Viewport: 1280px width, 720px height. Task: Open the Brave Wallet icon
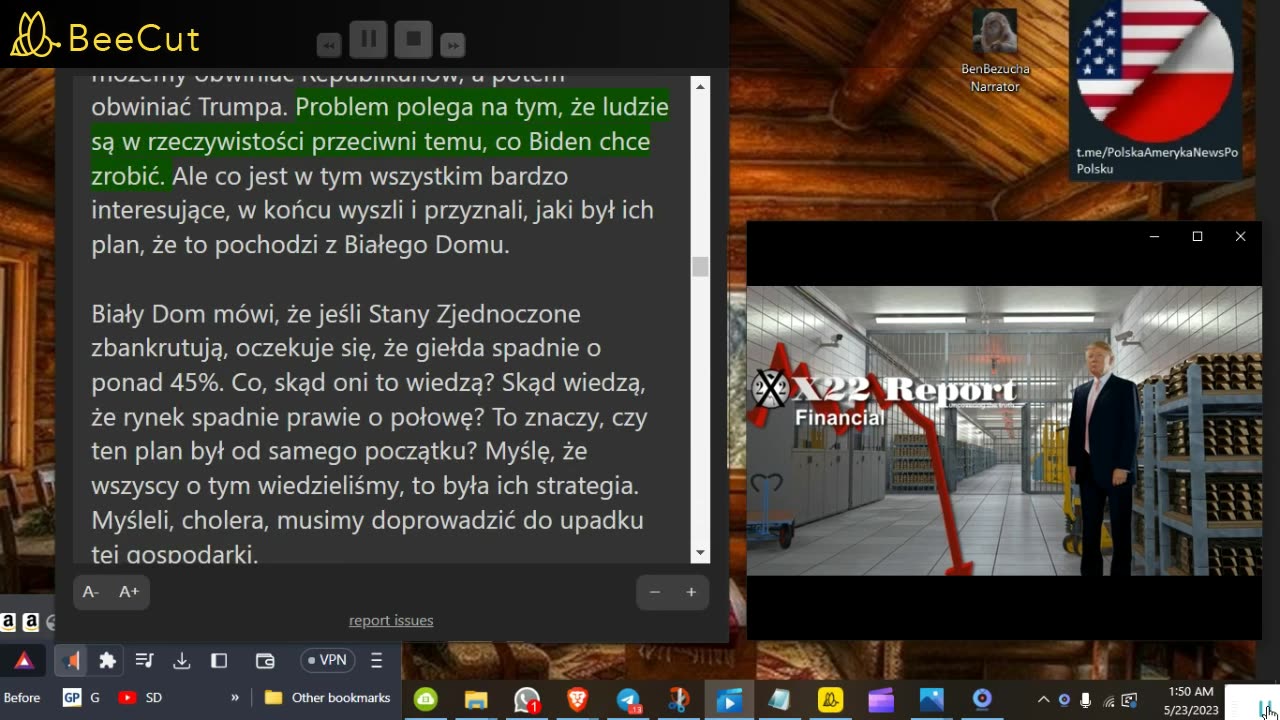pos(265,660)
